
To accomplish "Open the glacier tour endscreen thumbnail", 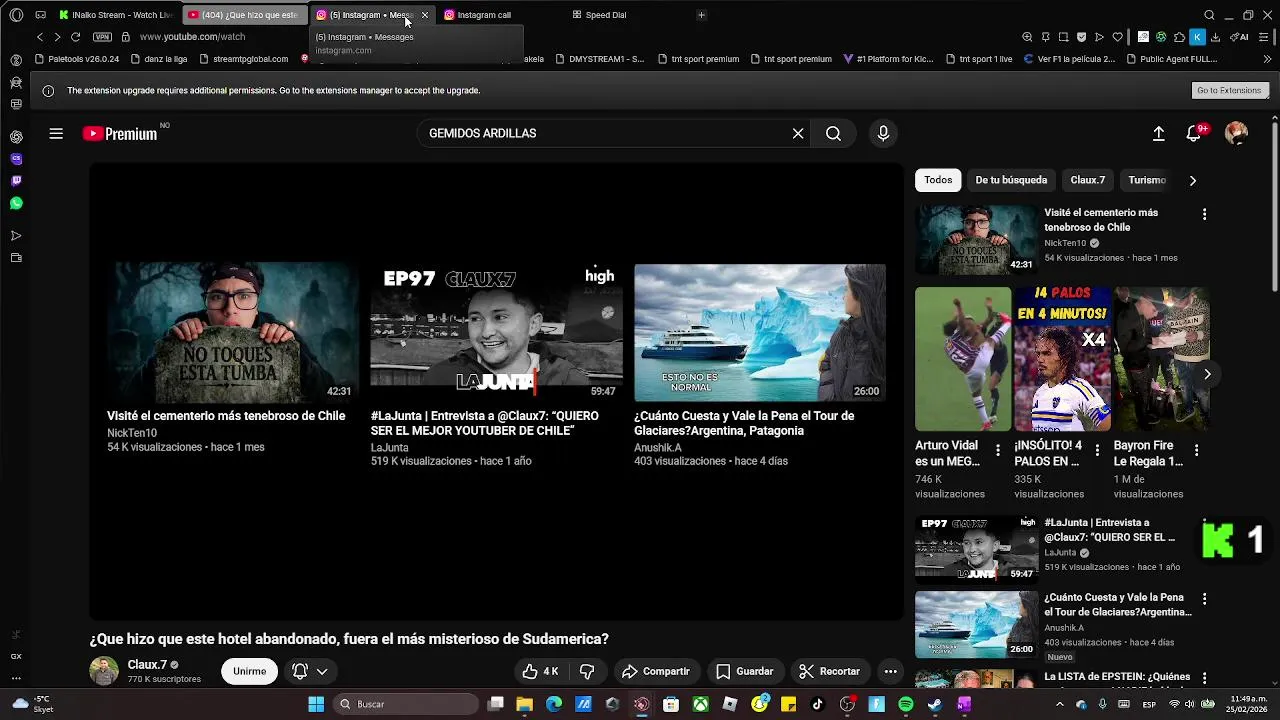I will coord(760,334).
